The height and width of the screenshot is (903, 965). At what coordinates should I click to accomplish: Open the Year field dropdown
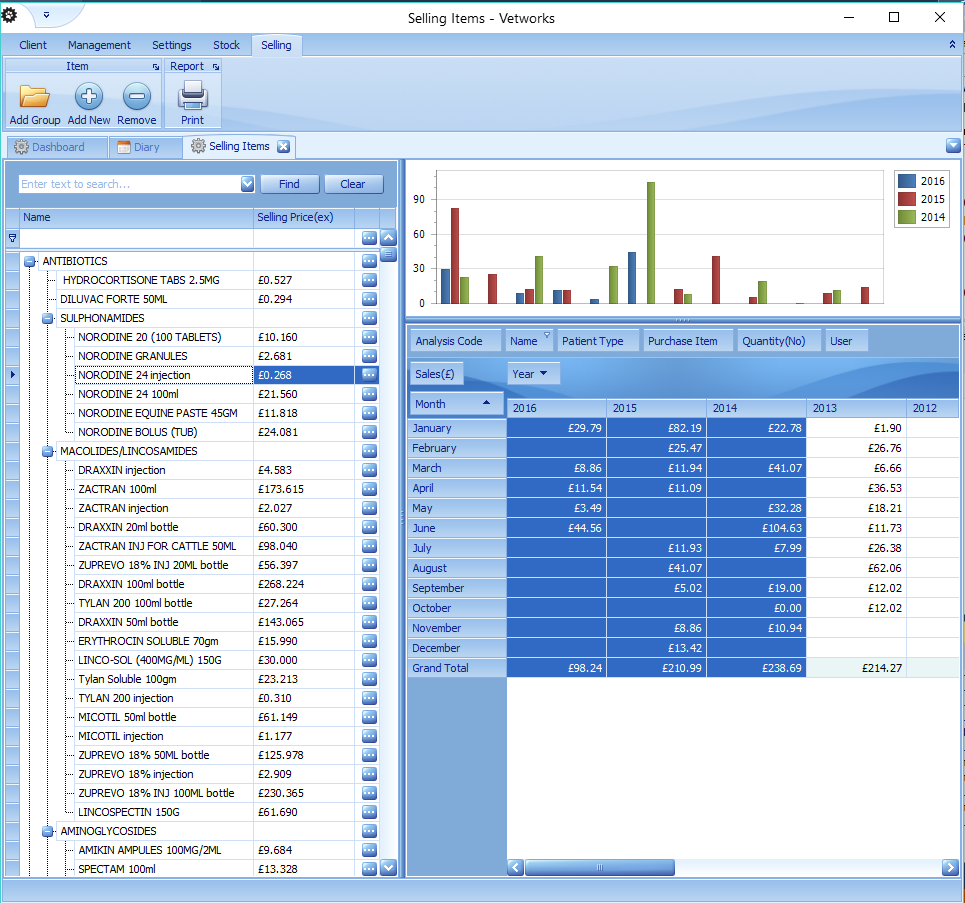(533, 374)
